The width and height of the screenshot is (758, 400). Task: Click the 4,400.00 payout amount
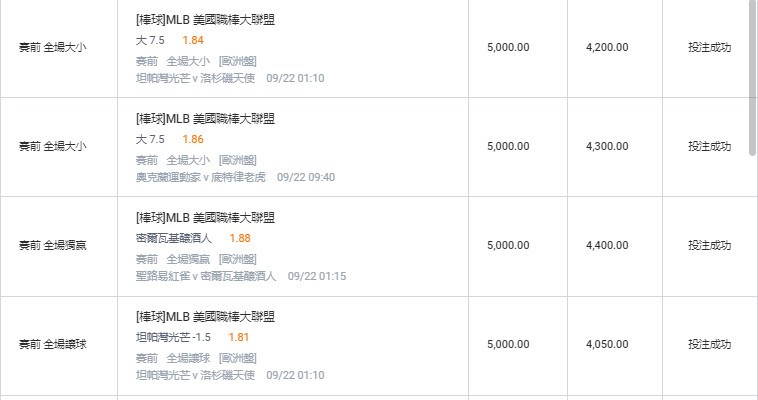[607, 245]
